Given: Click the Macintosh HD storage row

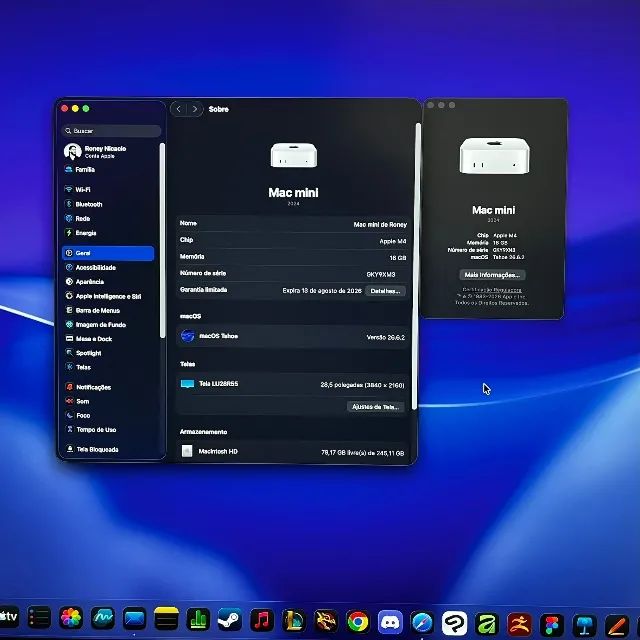Looking at the screenshot, I should pos(293,451).
